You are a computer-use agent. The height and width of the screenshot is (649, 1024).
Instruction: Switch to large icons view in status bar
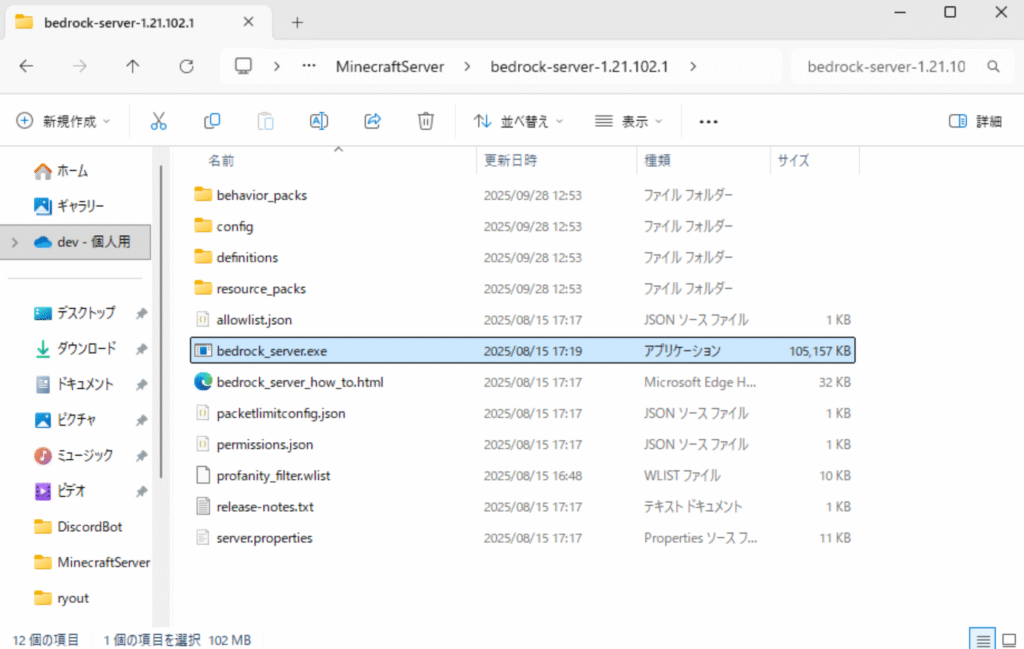coord(1008,639)
